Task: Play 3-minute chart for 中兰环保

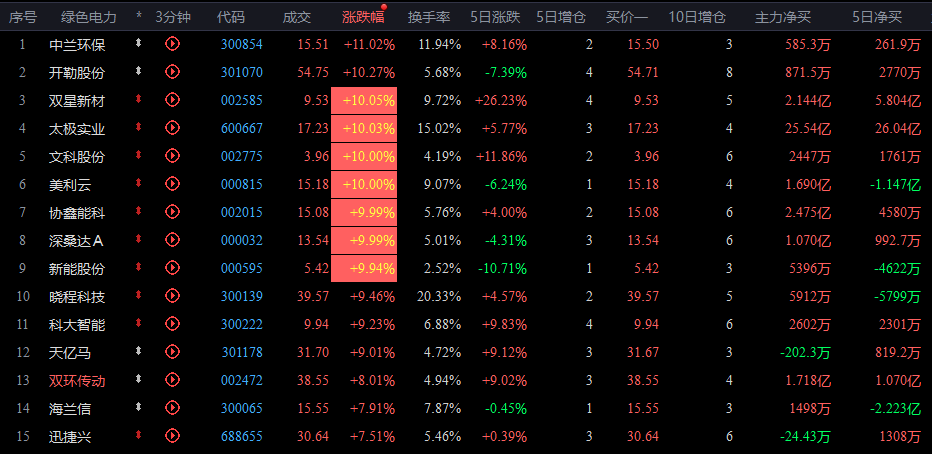Action: (172, 43)
